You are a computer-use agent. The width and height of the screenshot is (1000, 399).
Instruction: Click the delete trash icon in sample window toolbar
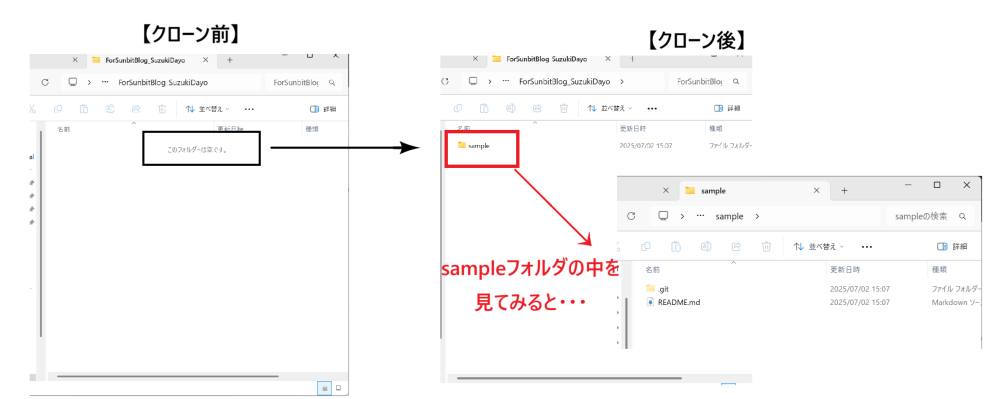[x=767, y=246]
